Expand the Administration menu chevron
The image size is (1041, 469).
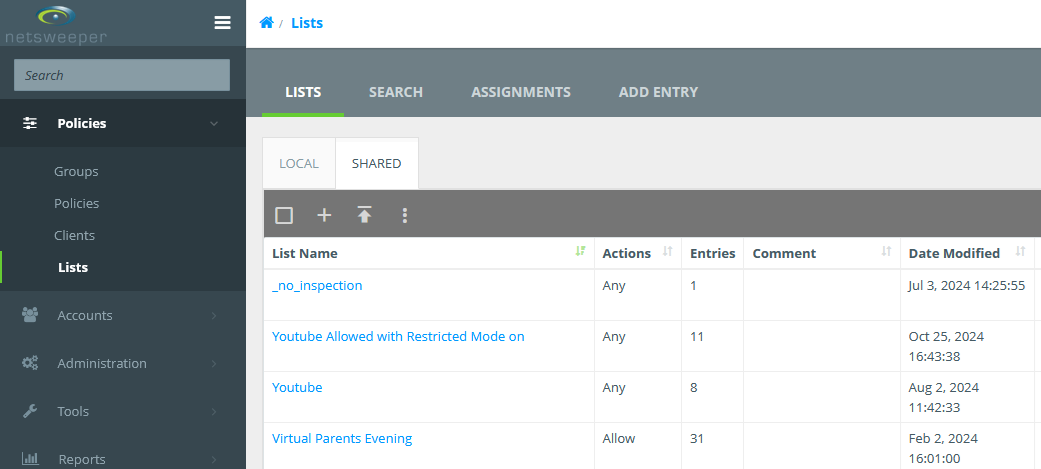214,363
